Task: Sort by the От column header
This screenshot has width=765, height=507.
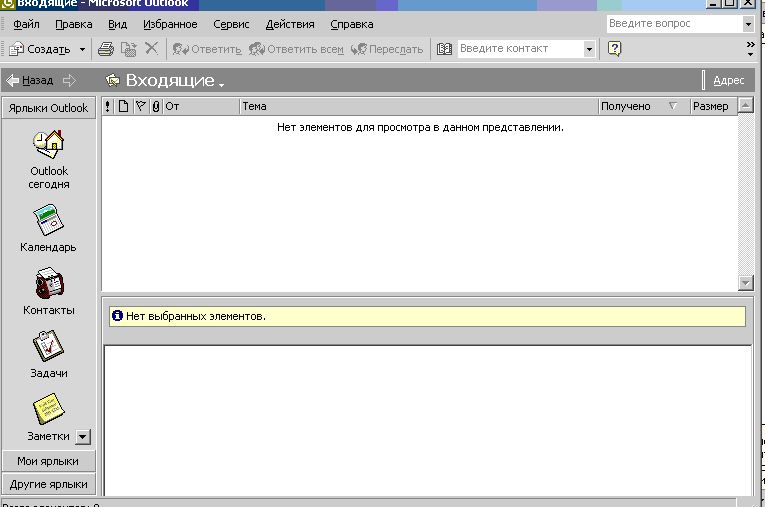Action: (201, 106)
